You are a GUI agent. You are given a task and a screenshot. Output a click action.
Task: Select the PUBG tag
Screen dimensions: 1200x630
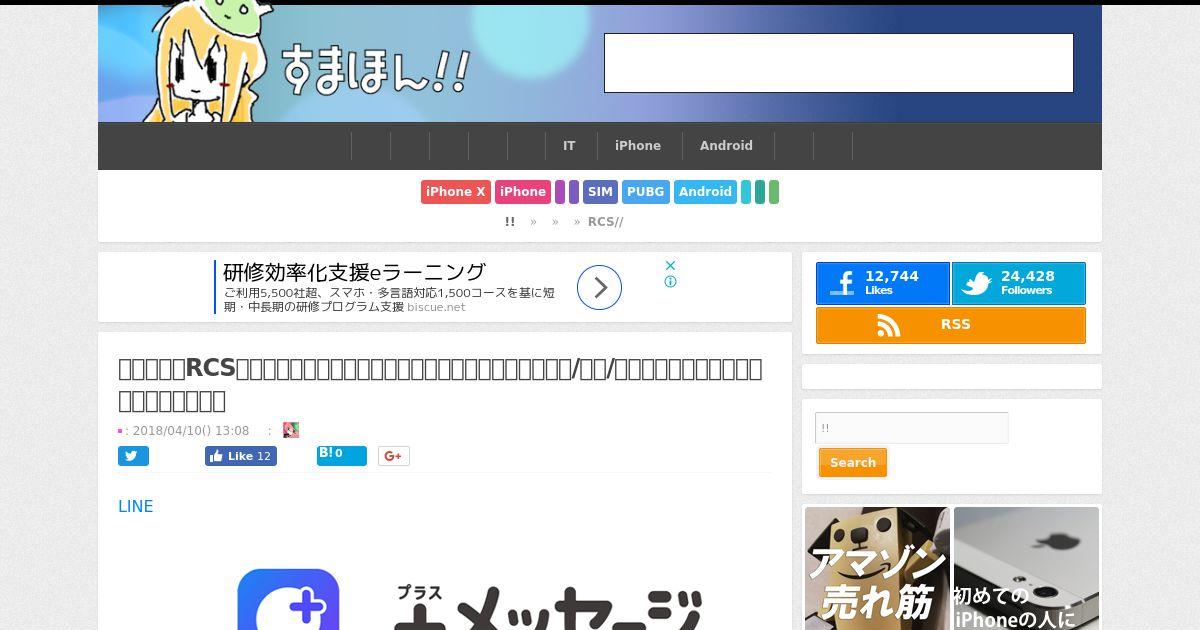pyautogui.click(x=646, y=192)
